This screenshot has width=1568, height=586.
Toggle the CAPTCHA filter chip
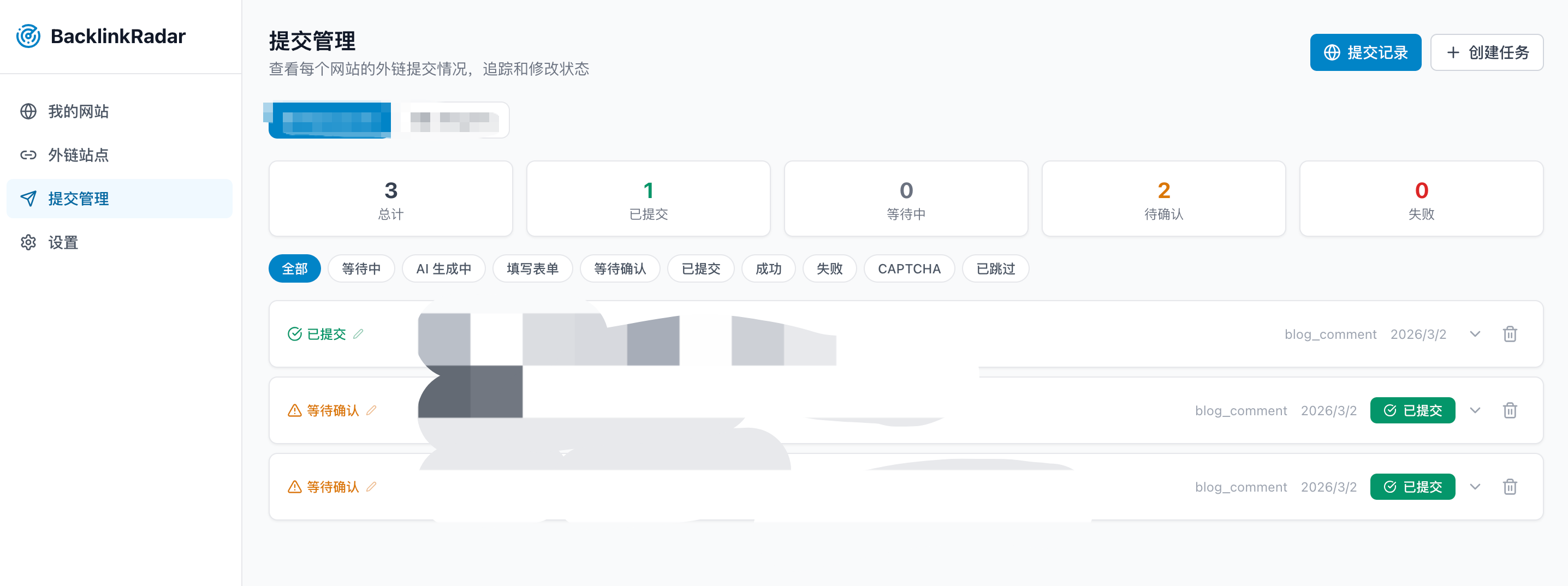(x=909, y=268)
